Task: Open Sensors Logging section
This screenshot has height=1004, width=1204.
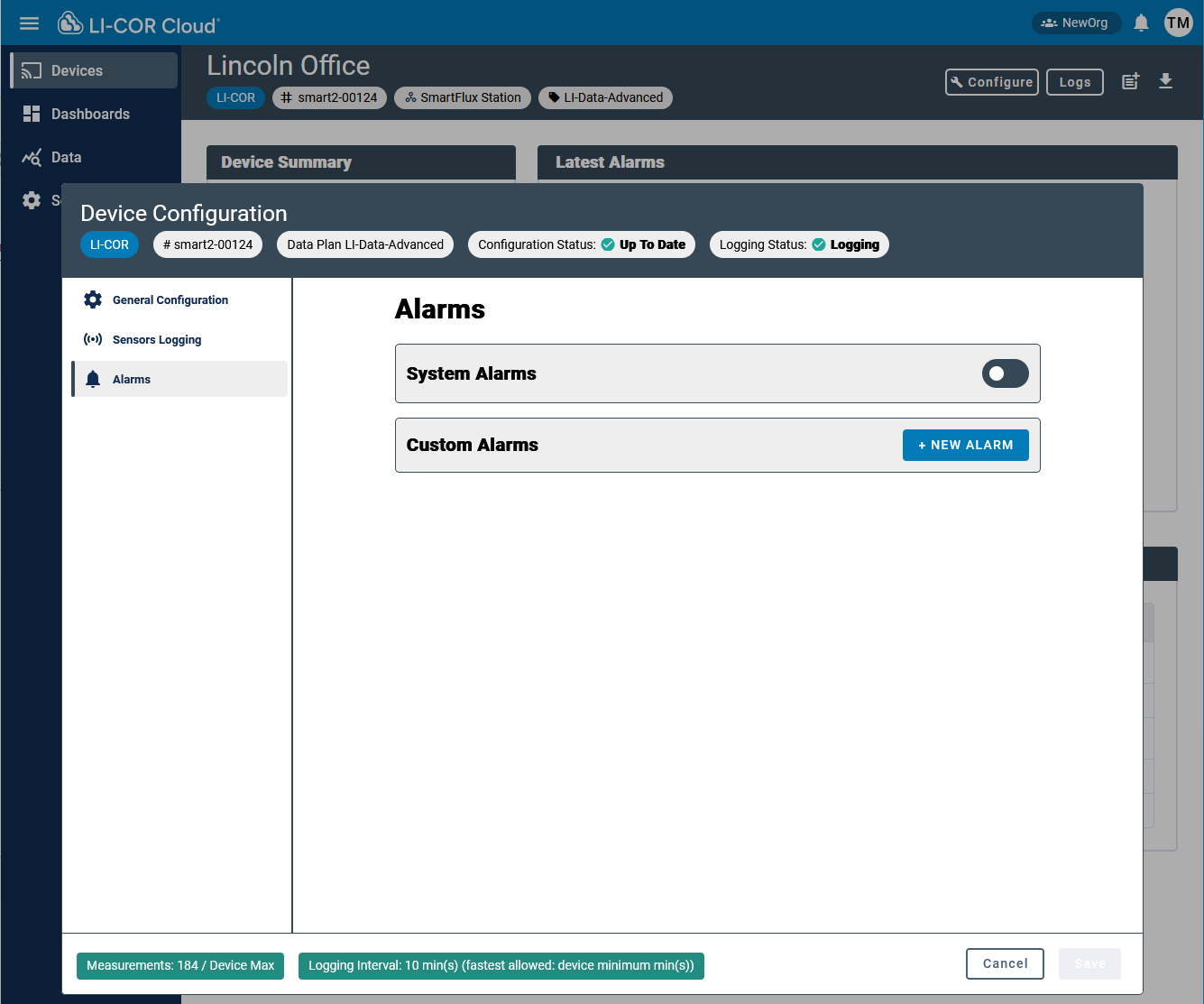Action: click(x=179, y=339)
